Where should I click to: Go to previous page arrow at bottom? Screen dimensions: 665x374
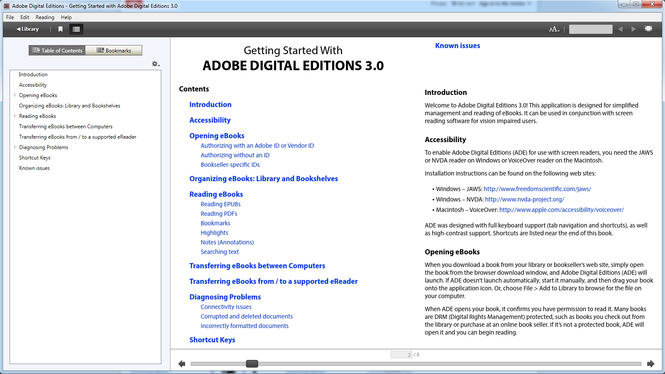(182, 364)
